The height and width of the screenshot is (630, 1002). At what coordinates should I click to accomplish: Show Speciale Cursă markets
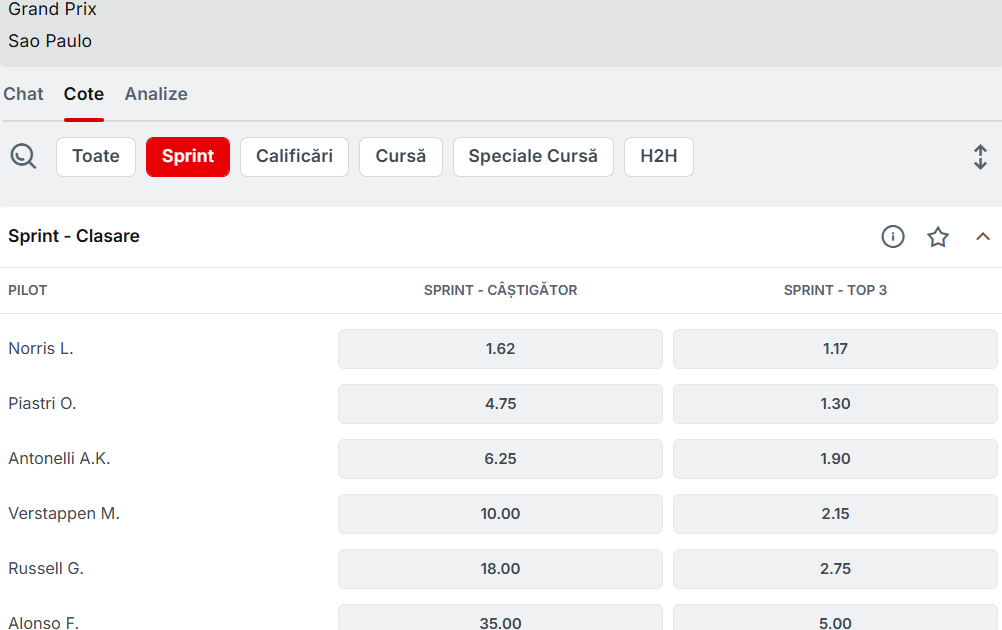[533, 157]
